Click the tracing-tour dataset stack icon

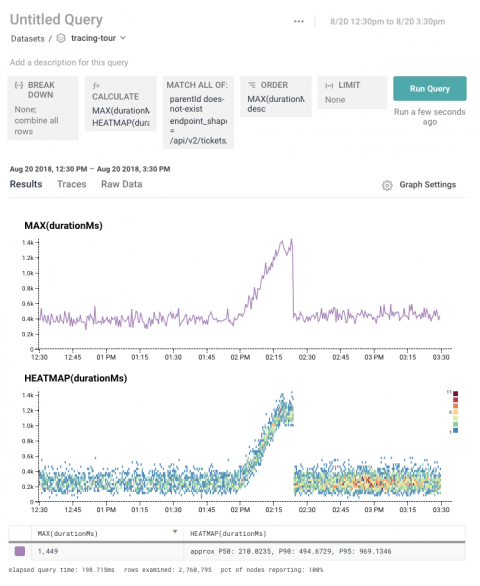[61, 38]
